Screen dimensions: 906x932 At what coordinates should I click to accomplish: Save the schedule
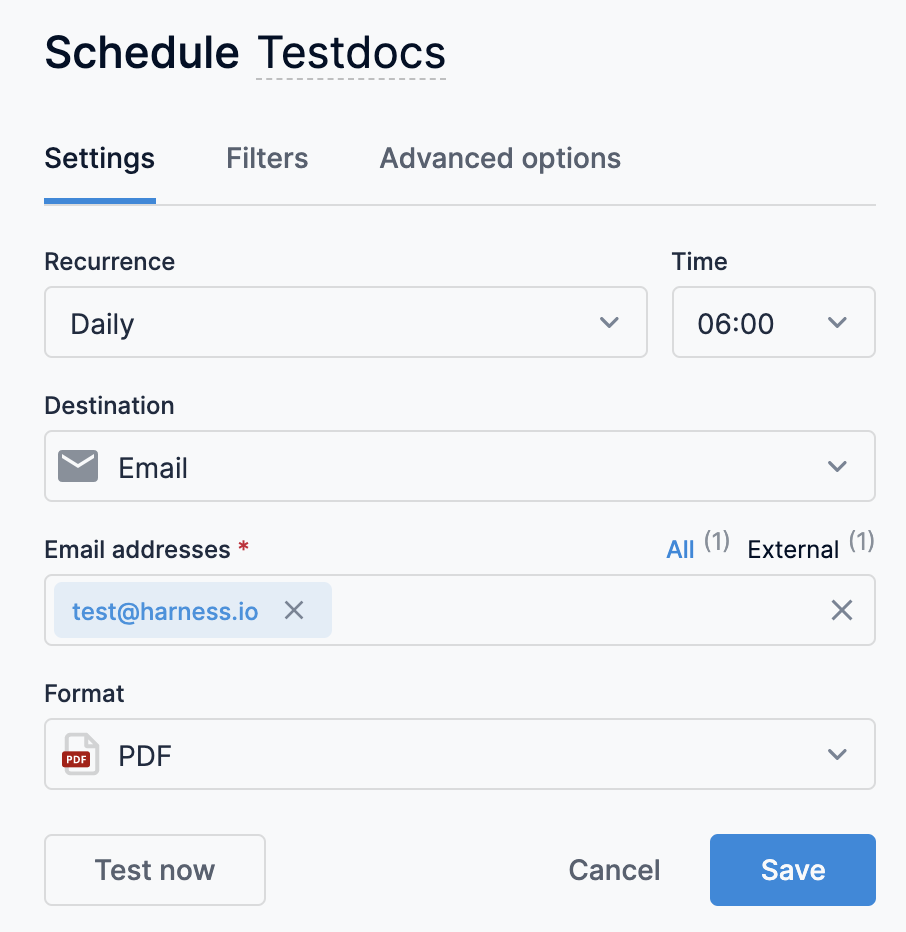click(792, 870)
